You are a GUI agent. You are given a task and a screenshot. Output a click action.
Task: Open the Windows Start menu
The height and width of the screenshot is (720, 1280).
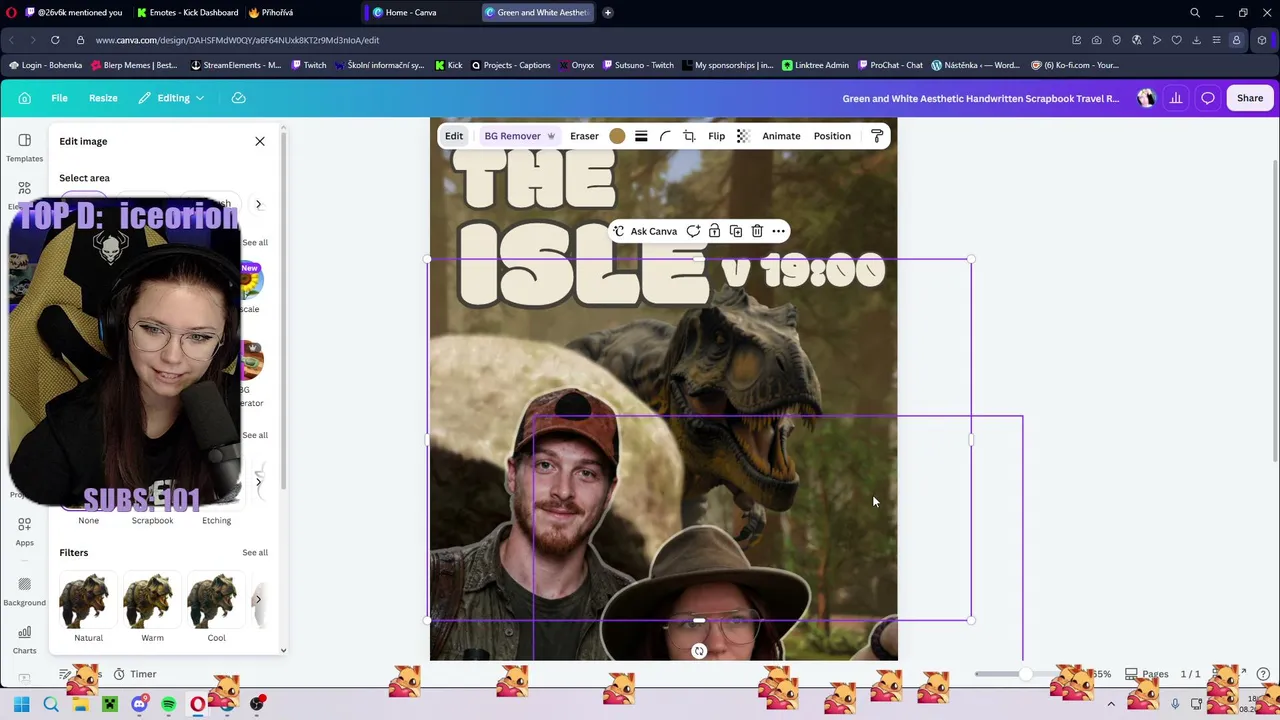tap(21, 704)
